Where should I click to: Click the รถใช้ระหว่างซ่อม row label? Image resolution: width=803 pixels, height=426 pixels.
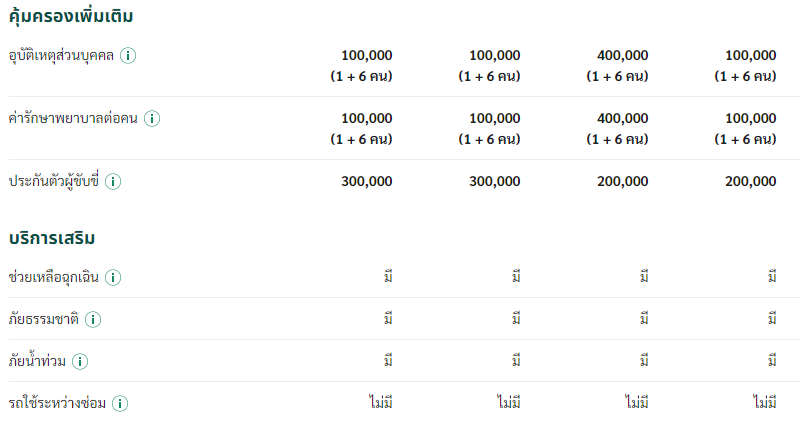(x=57, y=403)
